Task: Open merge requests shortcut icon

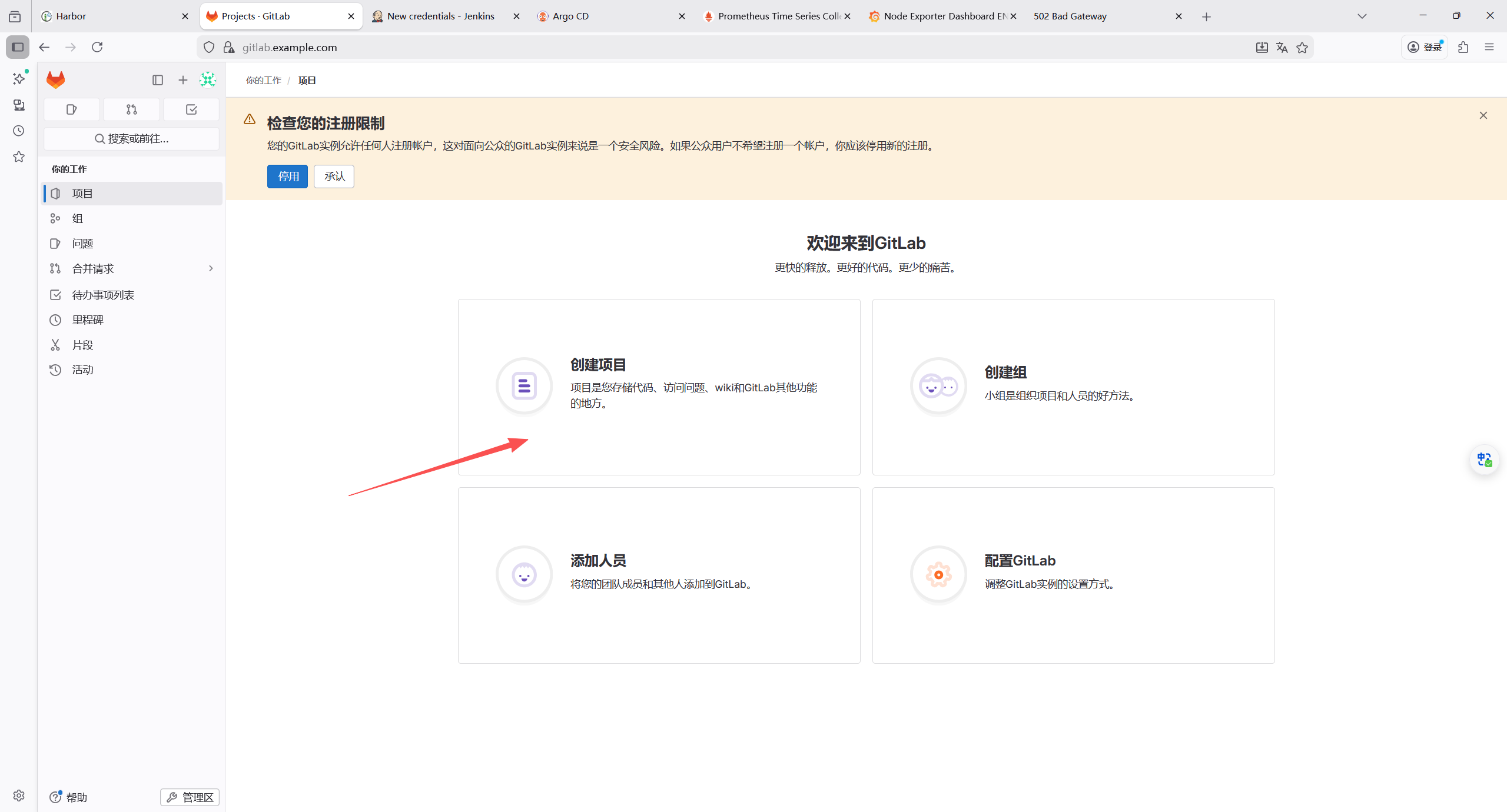Action: point(131,109)
